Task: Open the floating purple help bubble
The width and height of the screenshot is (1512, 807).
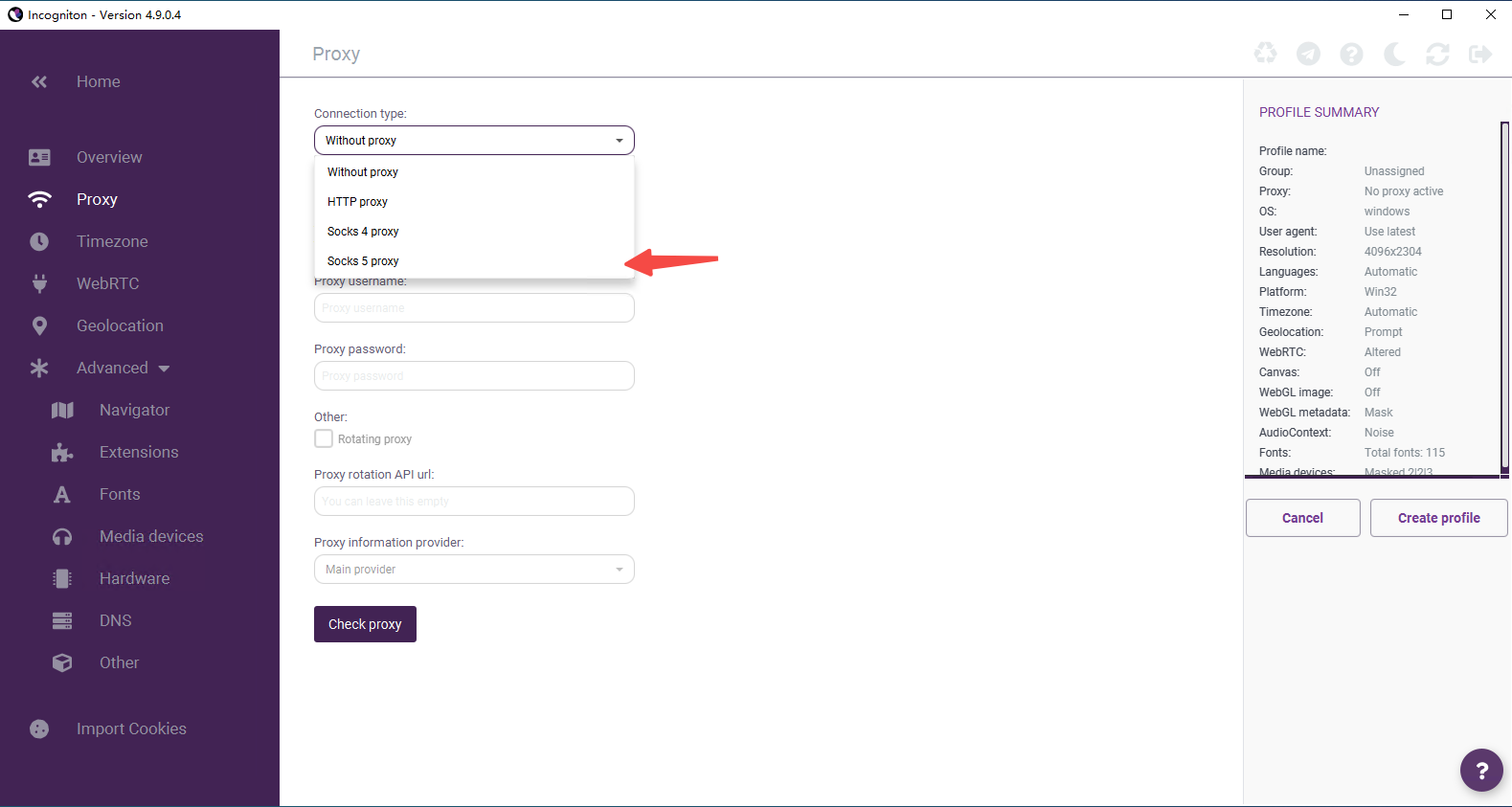Action: coord(1480,770)
